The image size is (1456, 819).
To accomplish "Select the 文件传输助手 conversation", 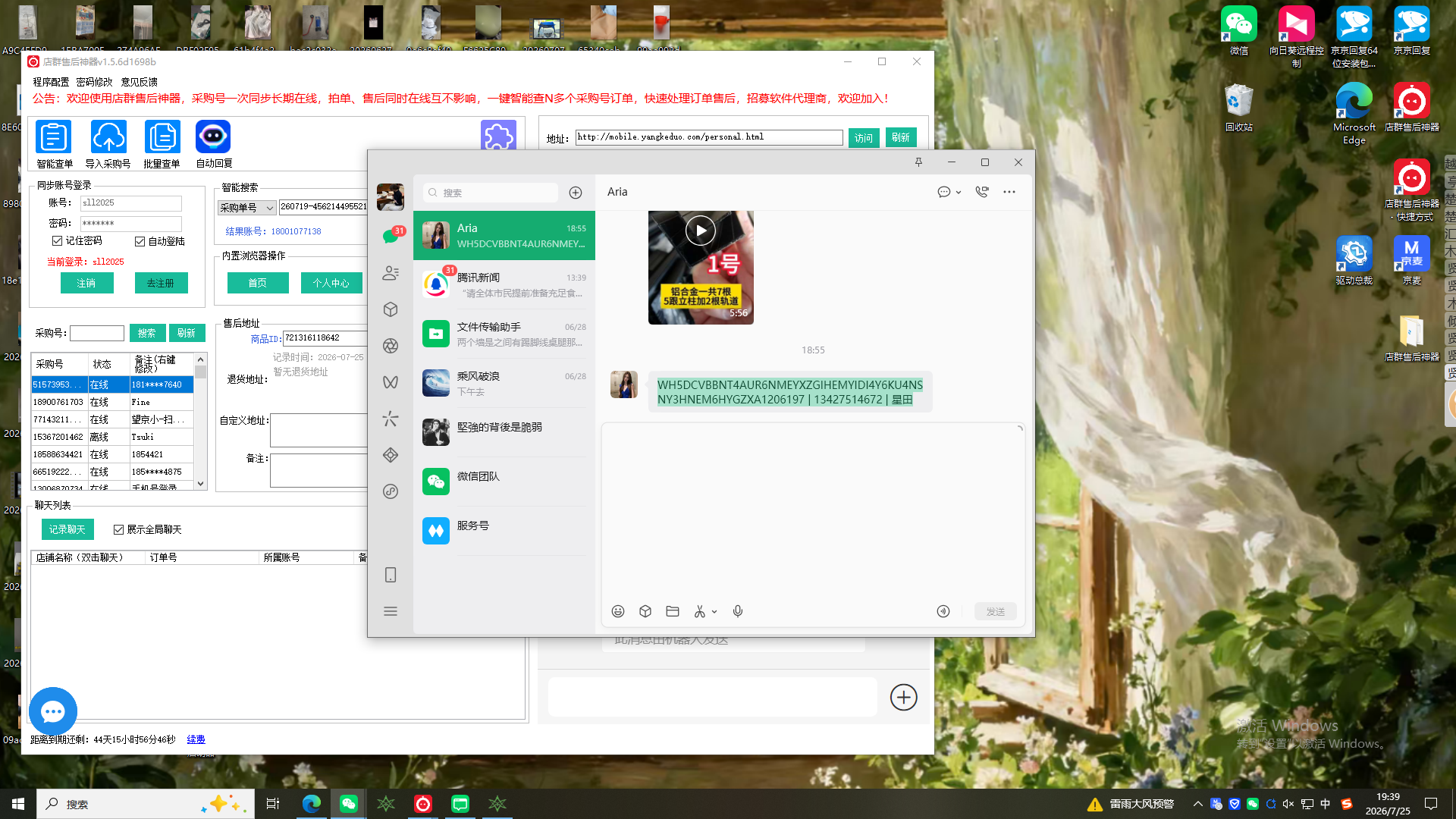I will [x=504, y=334].
